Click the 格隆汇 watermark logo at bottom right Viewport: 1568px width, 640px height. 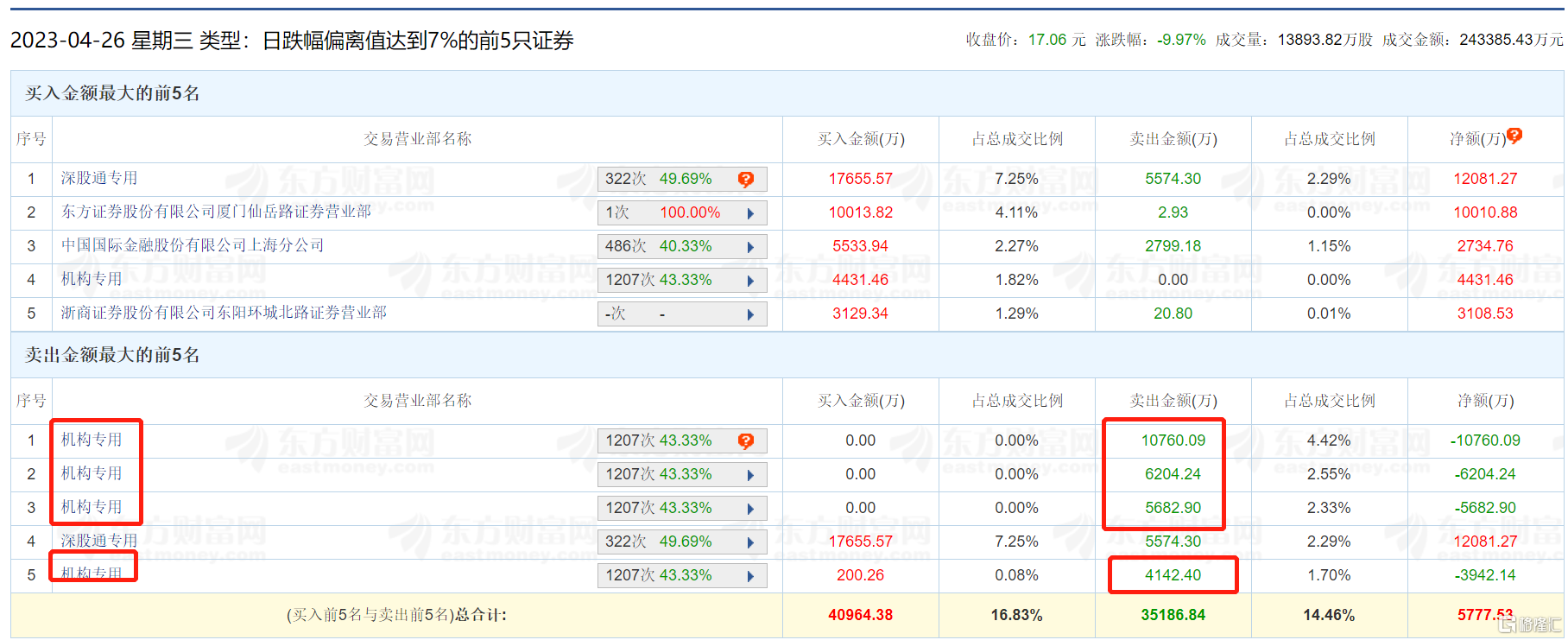click(x=1531, y=624)
